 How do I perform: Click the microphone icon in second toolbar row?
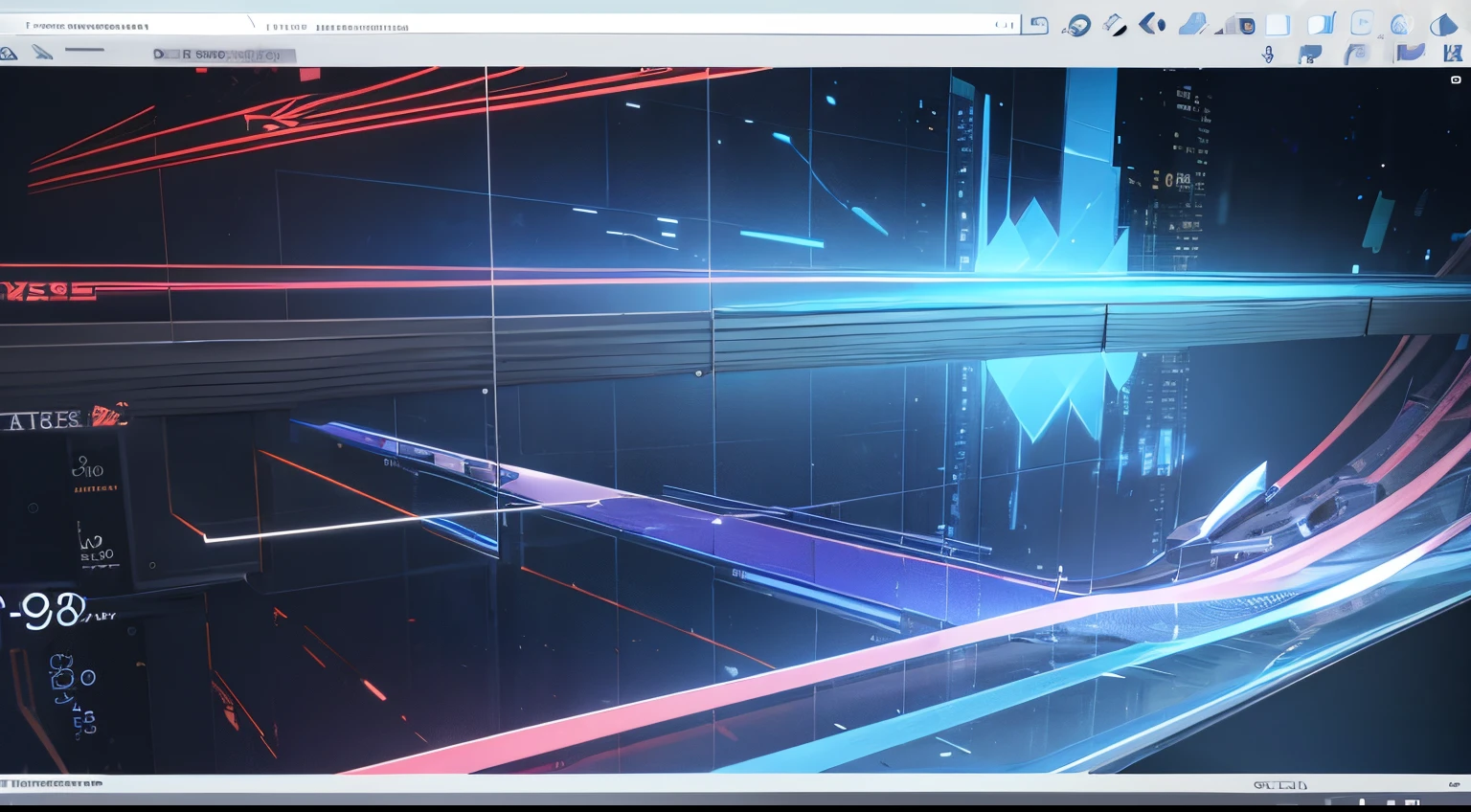[x=1268, y=55]
